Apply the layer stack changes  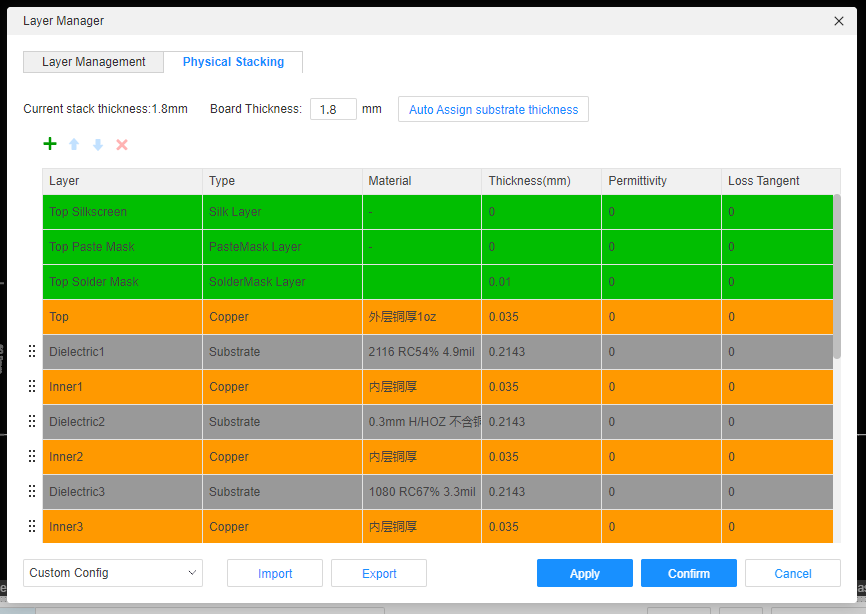click(585, 573)
